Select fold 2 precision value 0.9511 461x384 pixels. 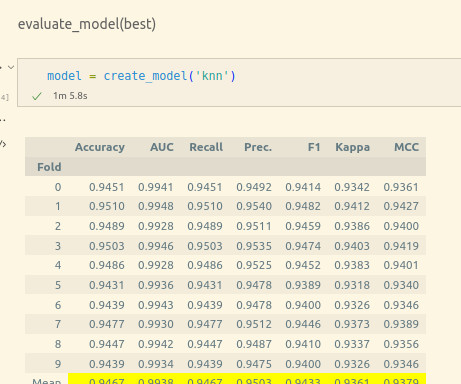(x=254, y=226)
